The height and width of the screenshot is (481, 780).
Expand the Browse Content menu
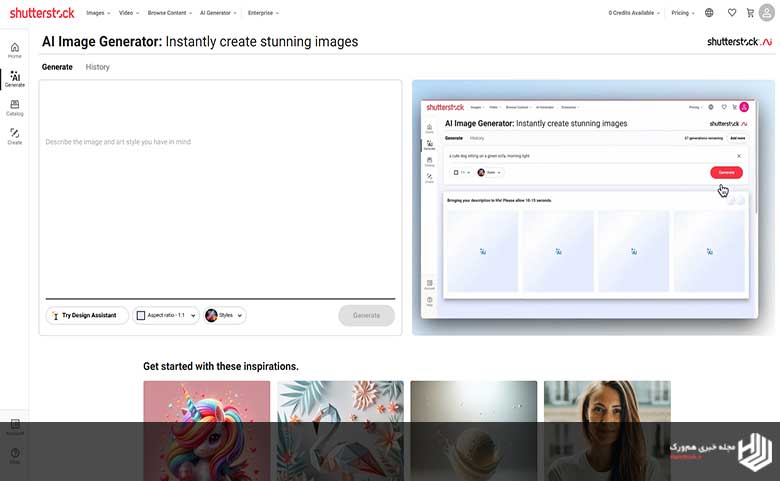point(170,13)
